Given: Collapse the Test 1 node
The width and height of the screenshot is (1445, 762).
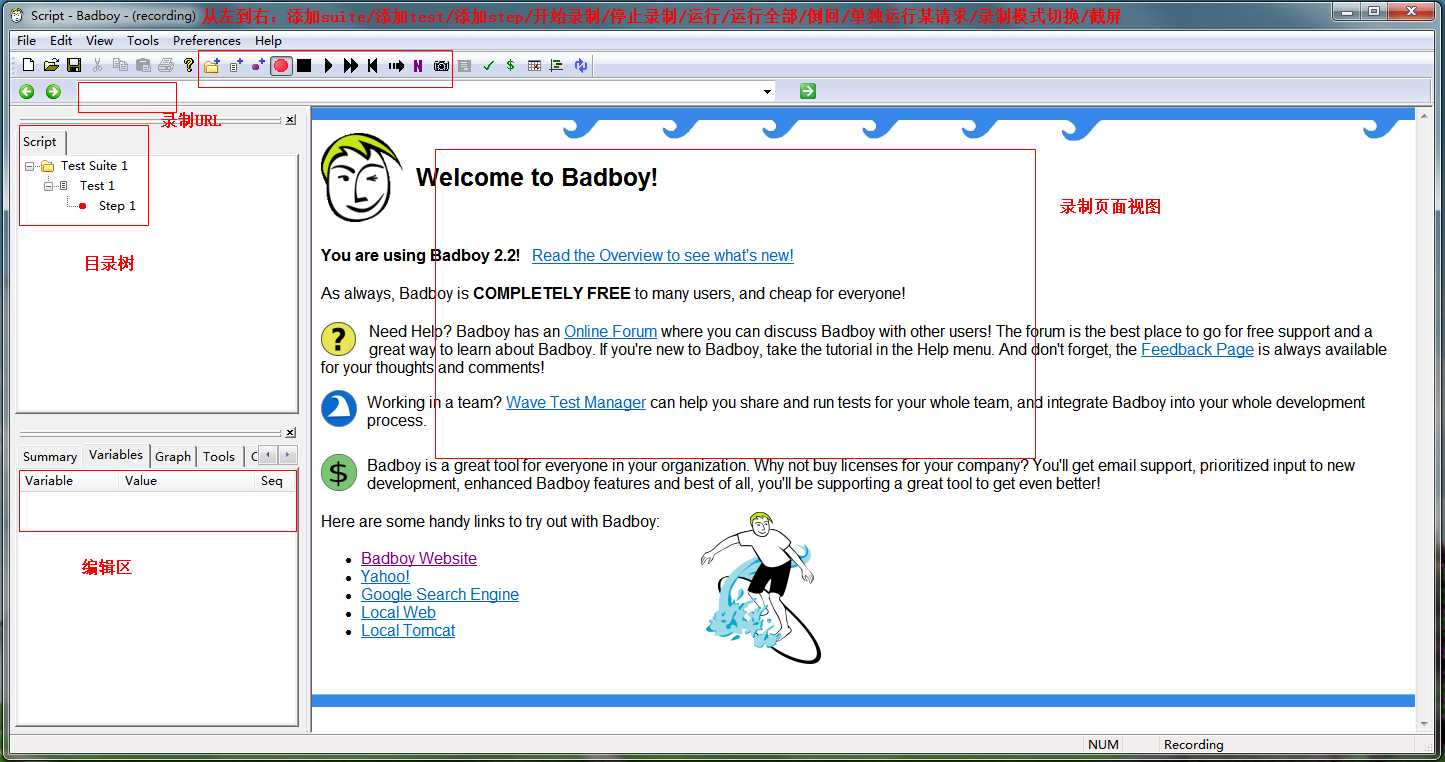Looking at the screenshot, I should pos(48,186).
